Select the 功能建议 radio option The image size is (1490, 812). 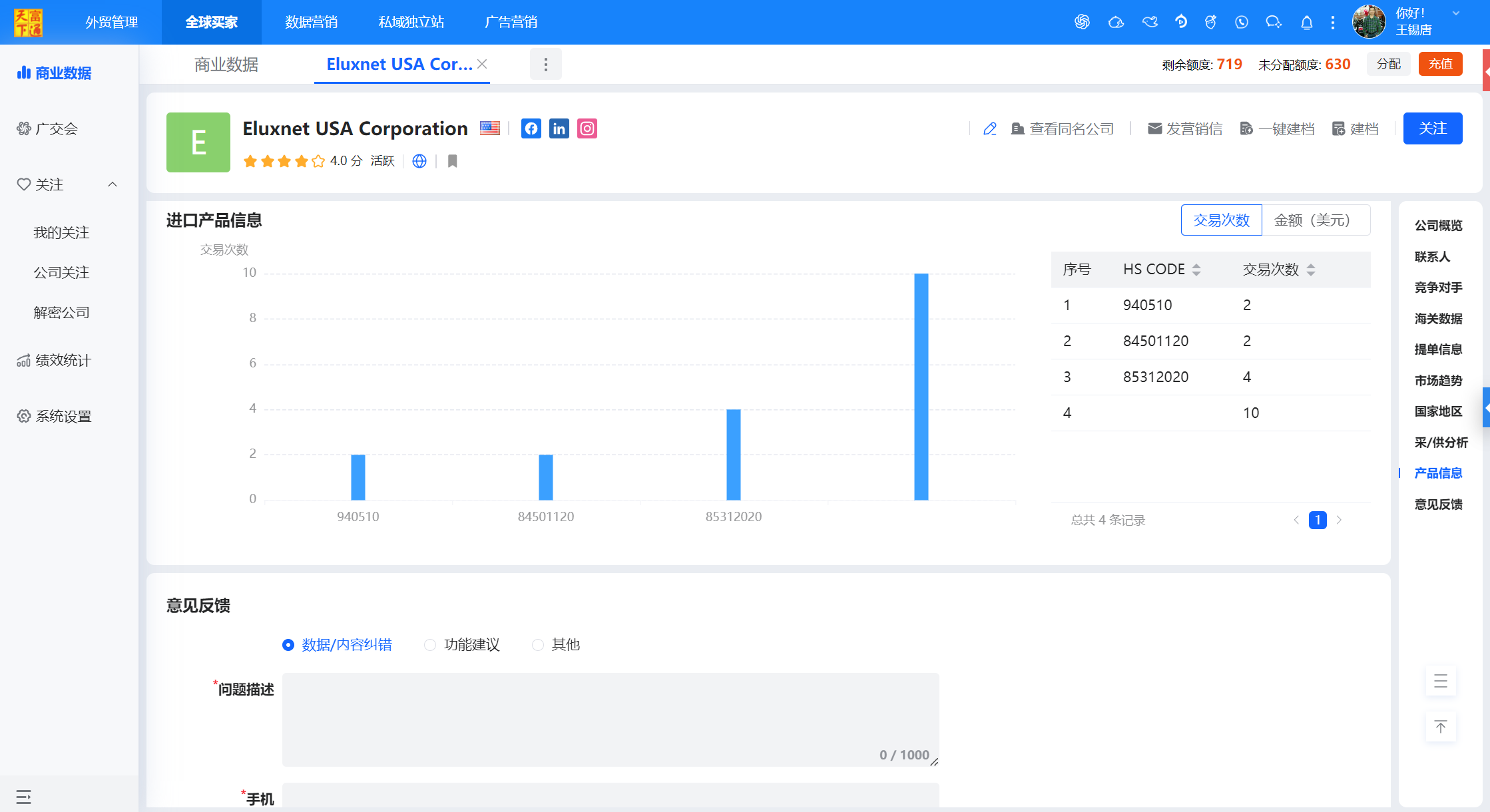(462, 645)
